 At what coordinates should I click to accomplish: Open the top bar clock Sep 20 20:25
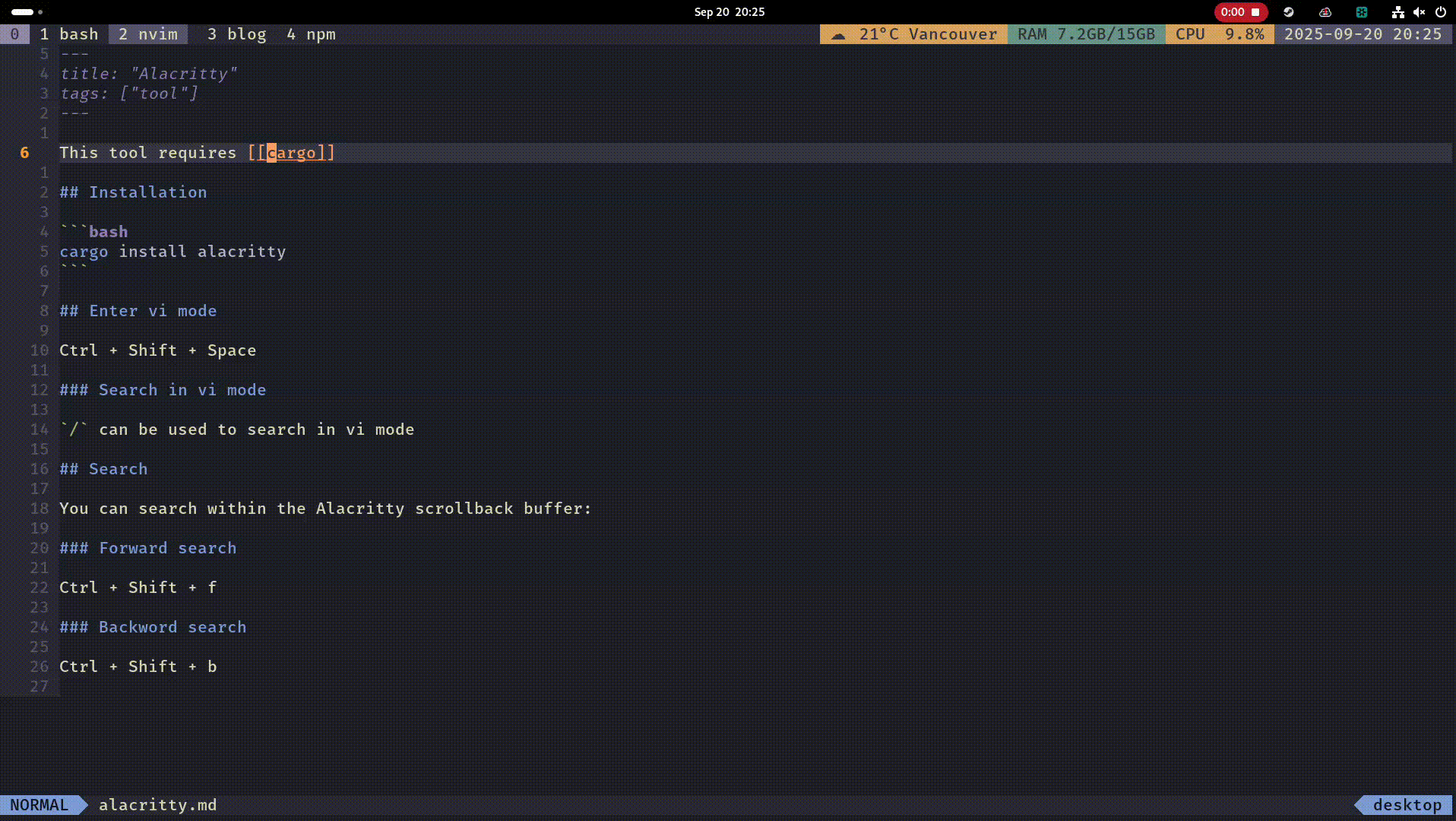click(x=729, y=12)
